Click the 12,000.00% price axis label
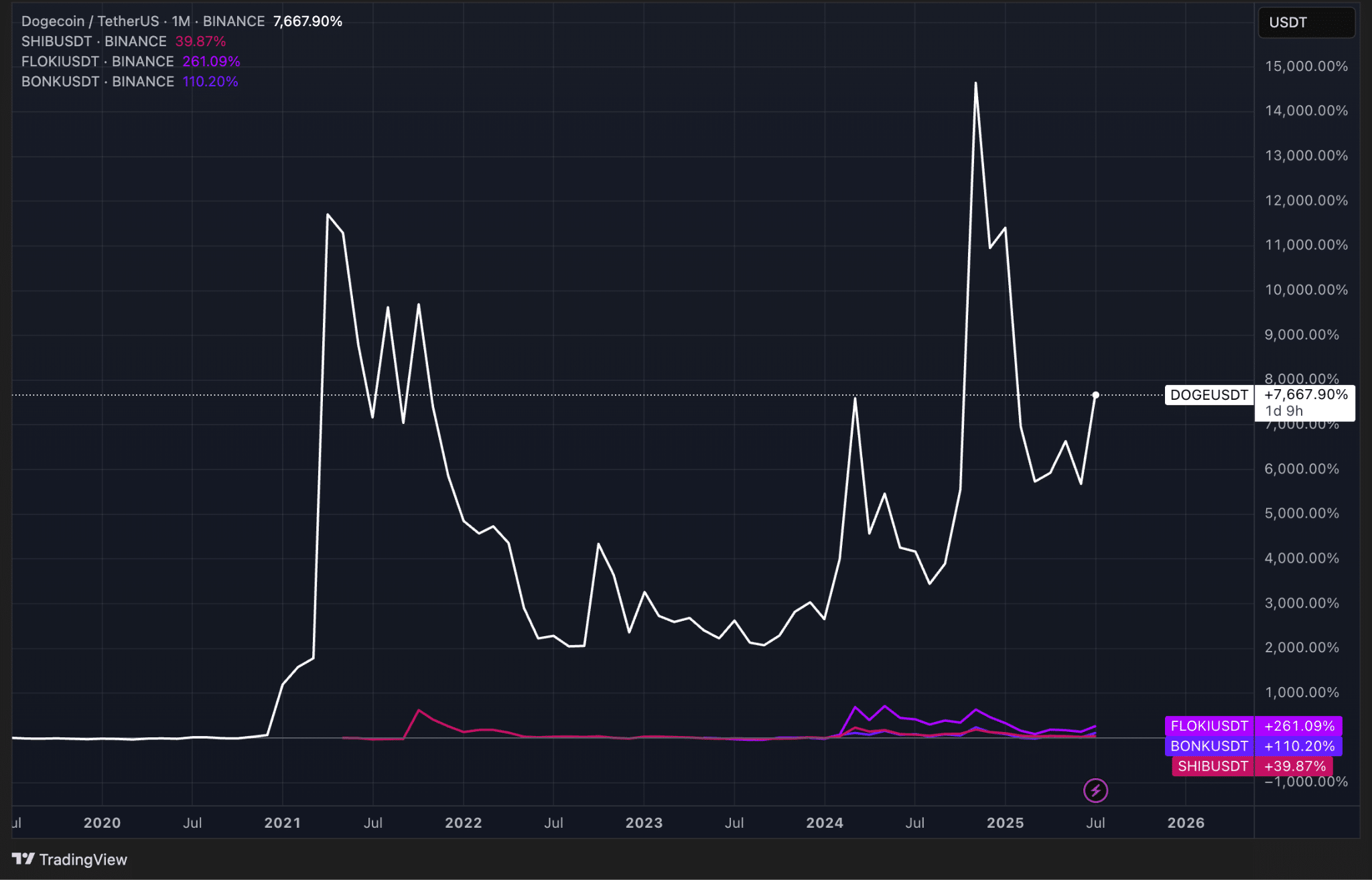Image resolution: width=1372 pixels, height=880 pixels. tap(1306, 200)
